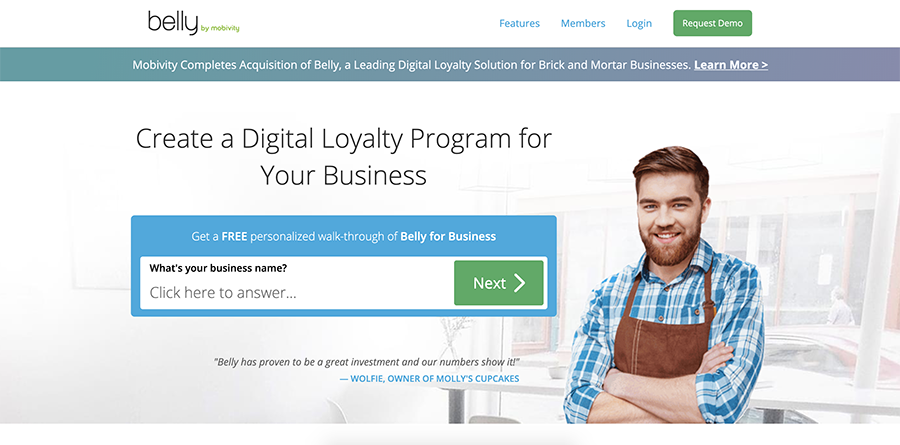Go to the Login page

tap(639, 24)
